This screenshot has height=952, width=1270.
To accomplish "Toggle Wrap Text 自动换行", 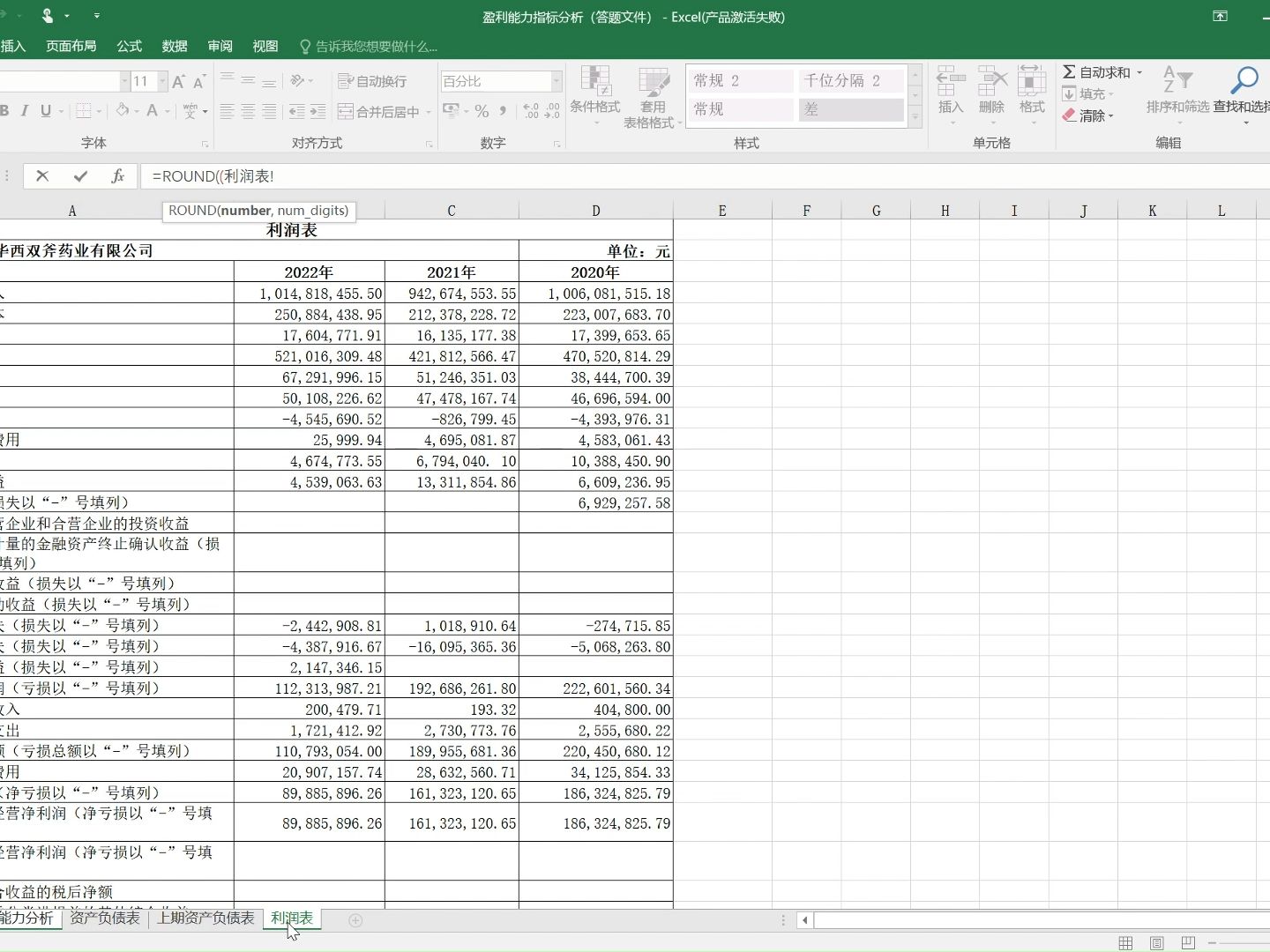I will click(x=372, y=81).
